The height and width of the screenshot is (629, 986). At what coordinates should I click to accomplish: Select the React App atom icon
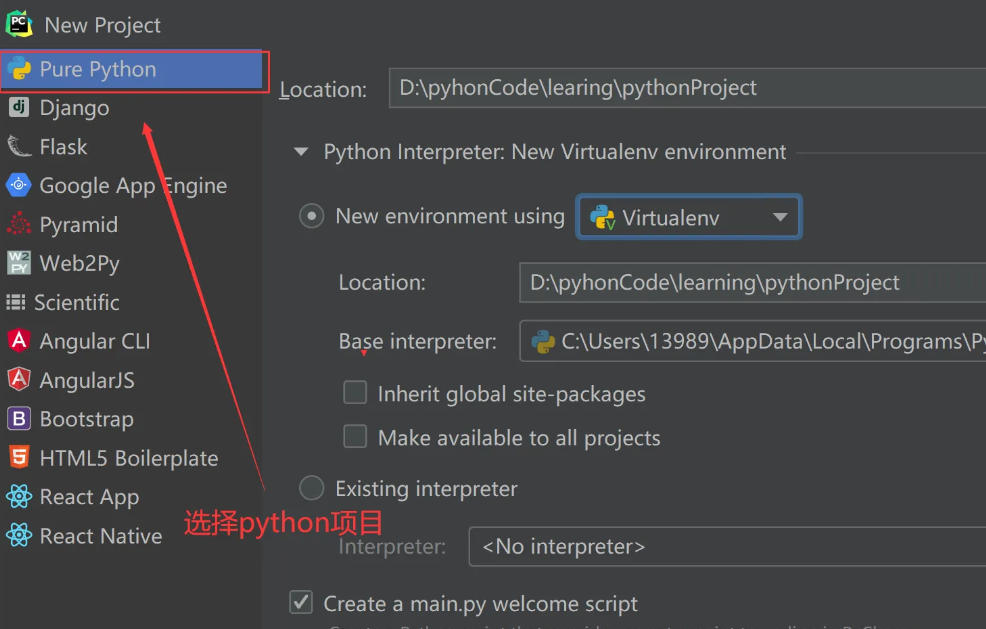(18, 496)
